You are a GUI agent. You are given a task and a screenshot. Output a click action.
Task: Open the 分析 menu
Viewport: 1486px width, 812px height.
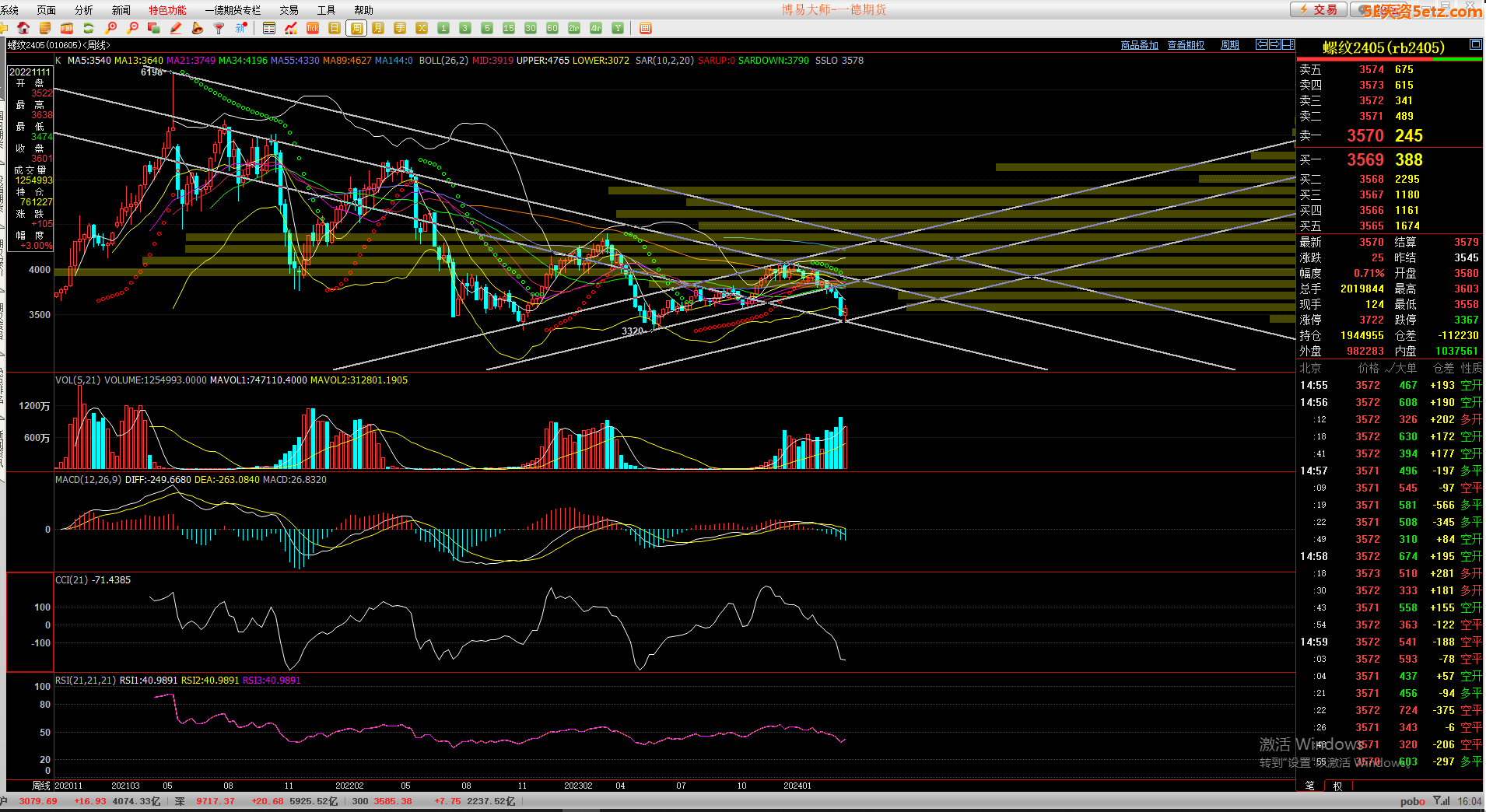(x=83, y=10)
